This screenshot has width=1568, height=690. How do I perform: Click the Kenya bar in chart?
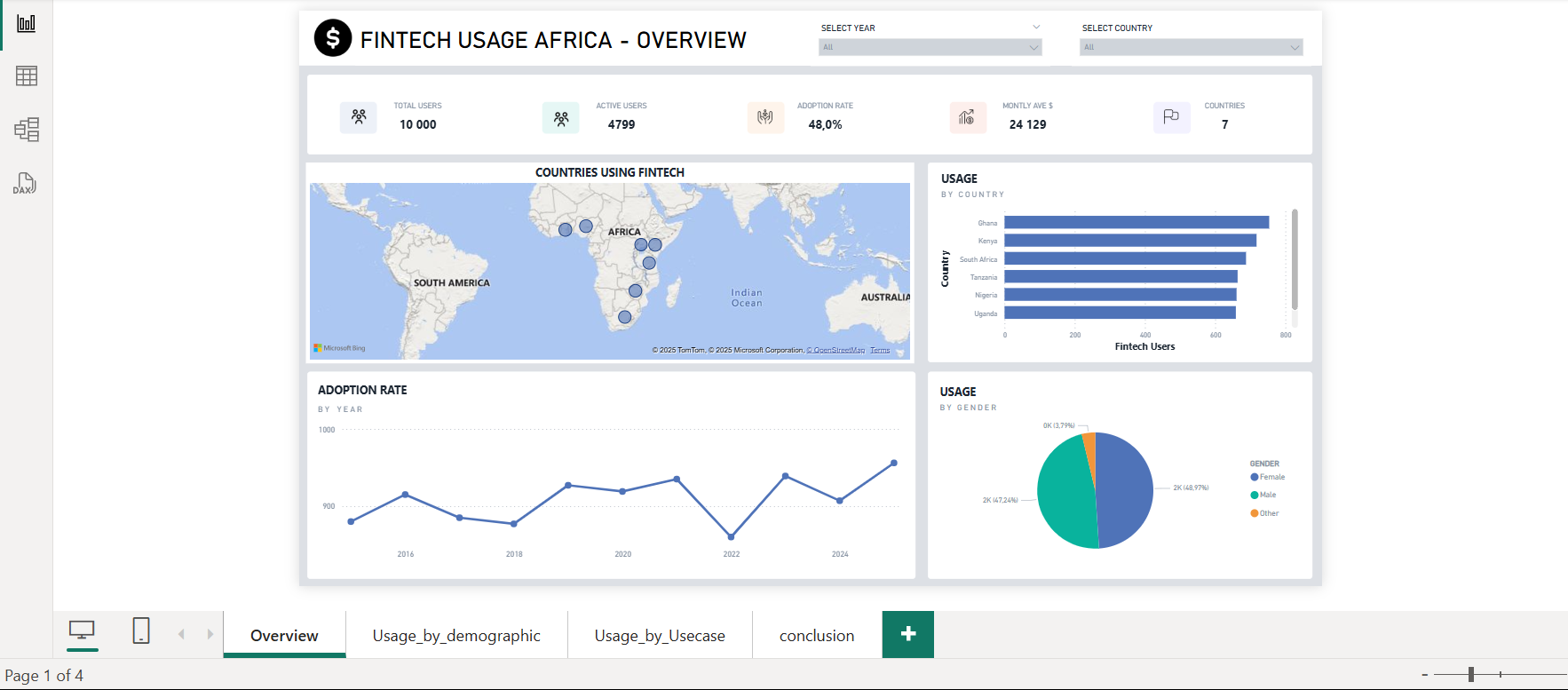(x=1130, y=241)
